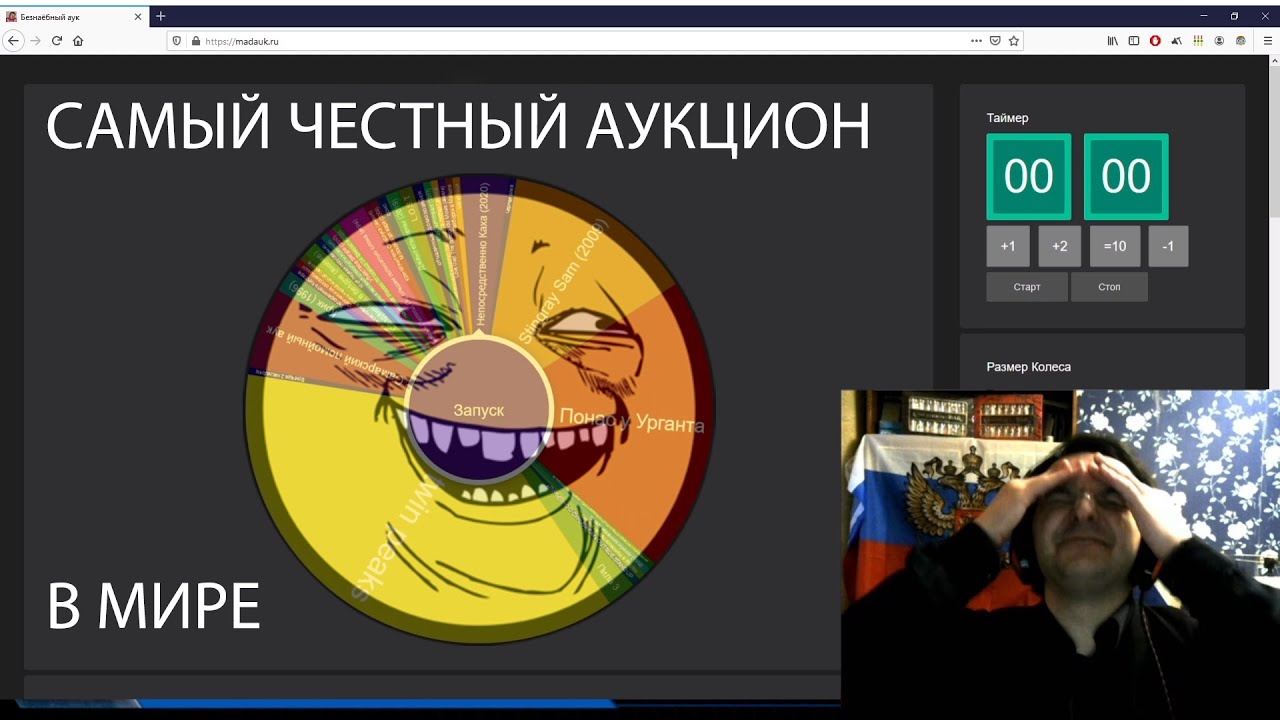Click the Непосредственно Каха (2020) sector
Screen dimensions: 1280x720
(x=484, y=255)
